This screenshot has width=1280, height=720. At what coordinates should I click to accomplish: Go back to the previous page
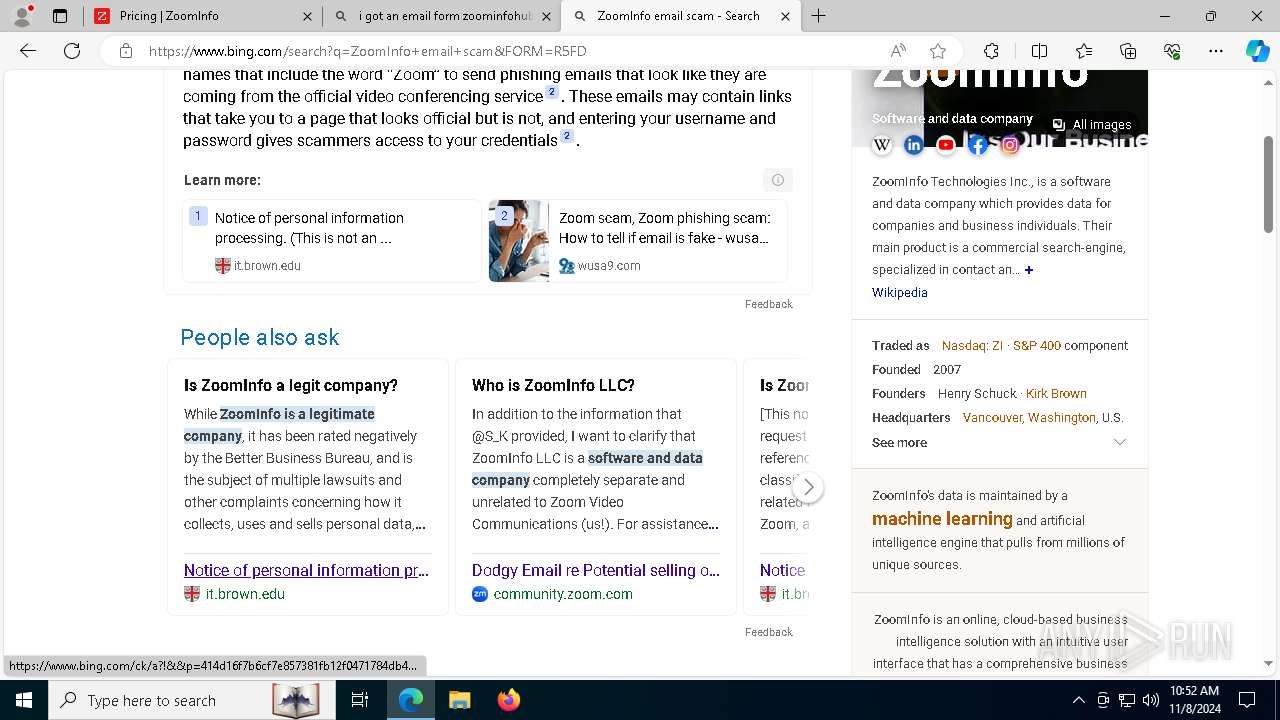point(28,51)
